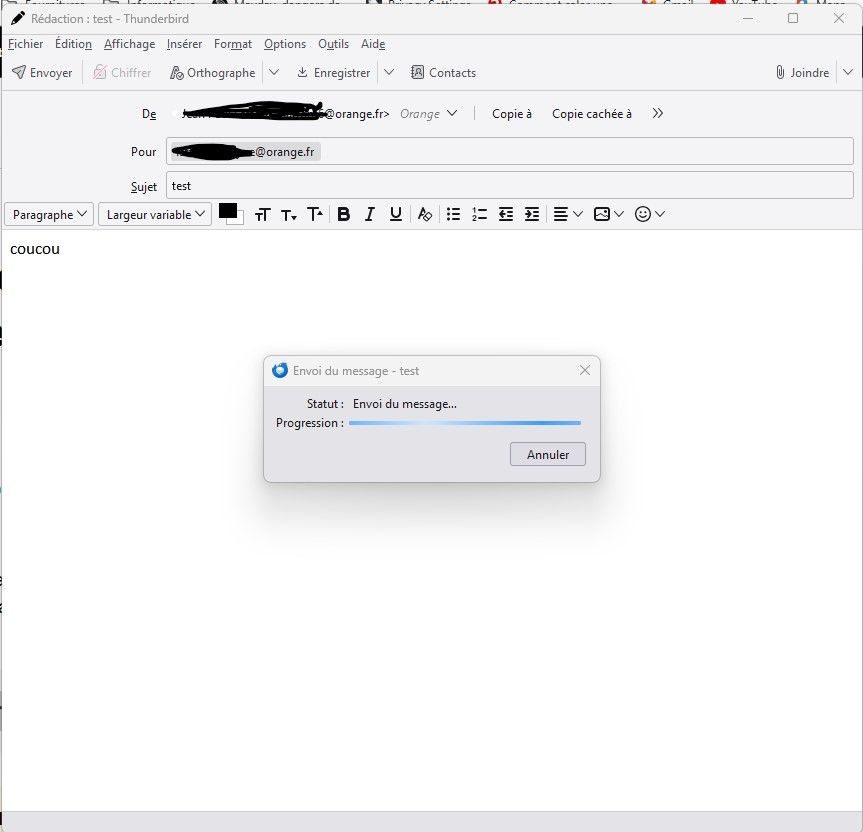
Task: Click the Joindre paperclip attachment button
Action: pos(802,73)
